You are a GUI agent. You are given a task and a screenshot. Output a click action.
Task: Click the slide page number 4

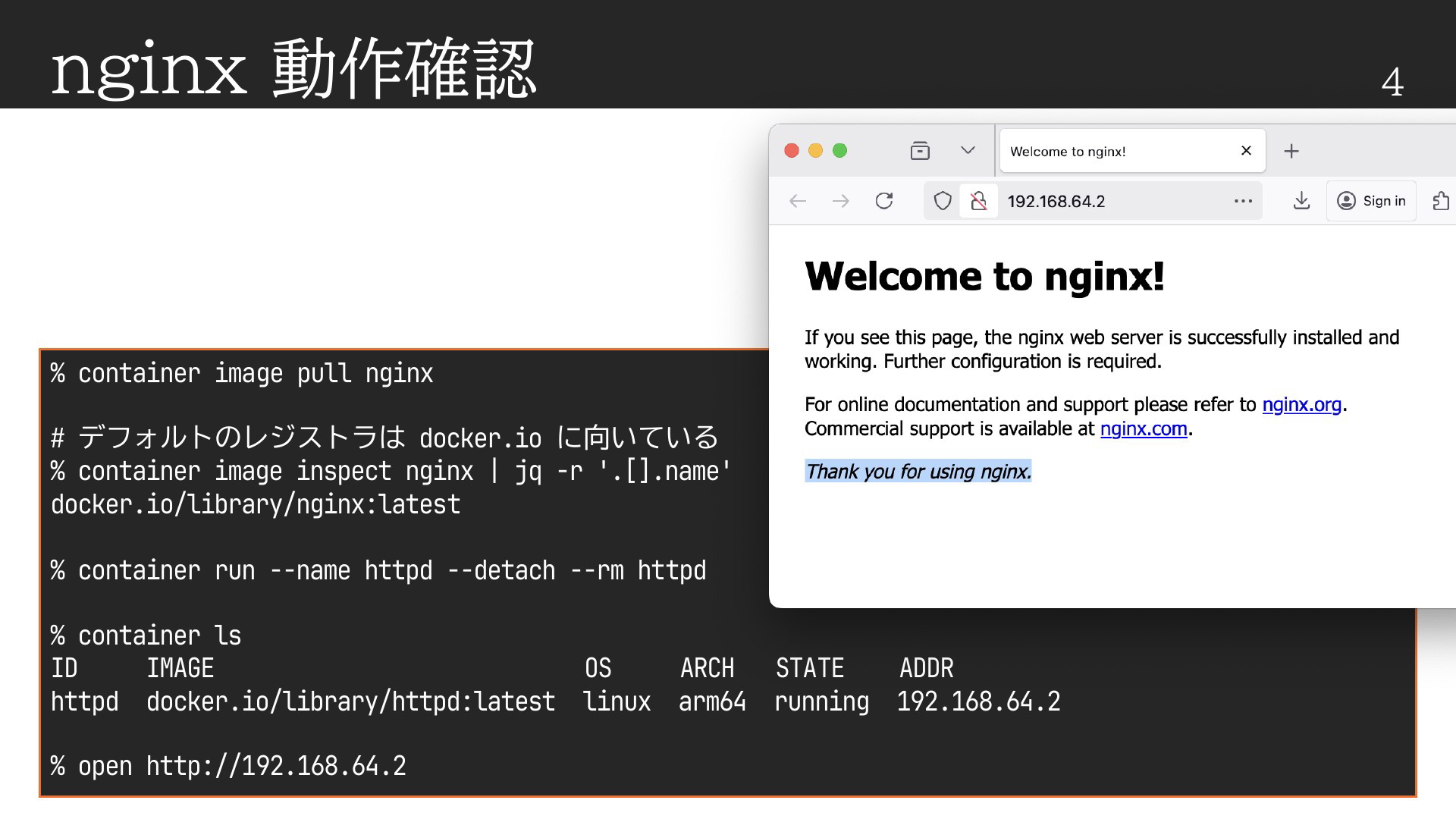1392,82
